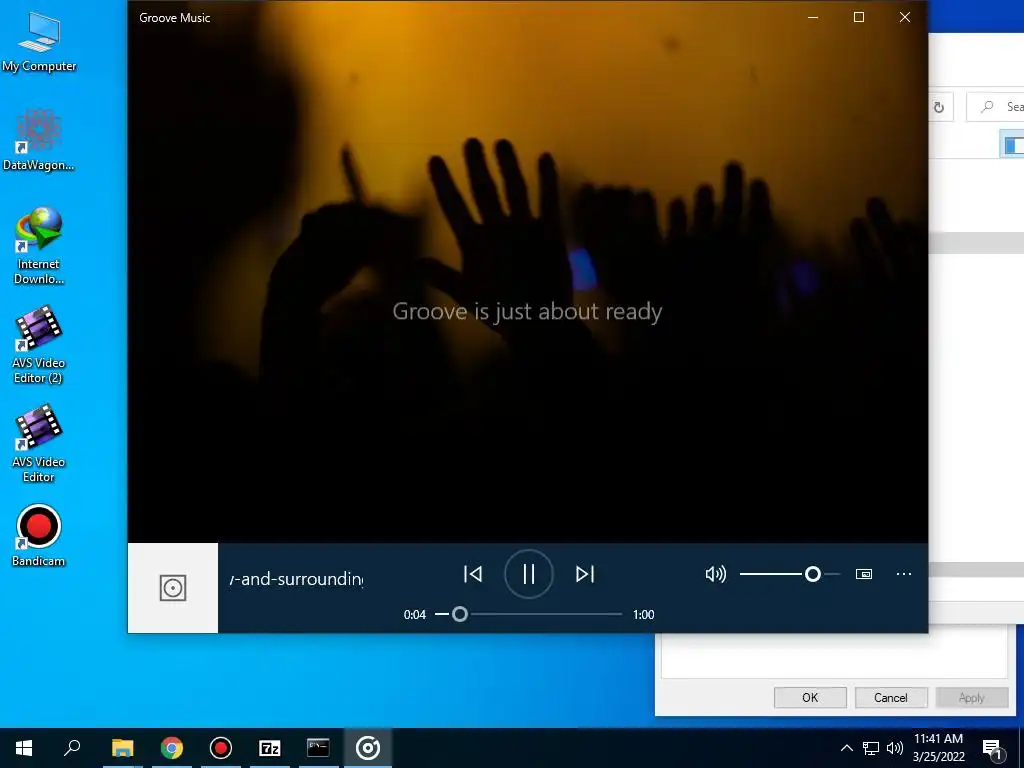The width and height of the screenshot is (1024, 768).
Task: Open Command Prompt taskbar icon
Action: pyautogui.click(x=318, y=748)
